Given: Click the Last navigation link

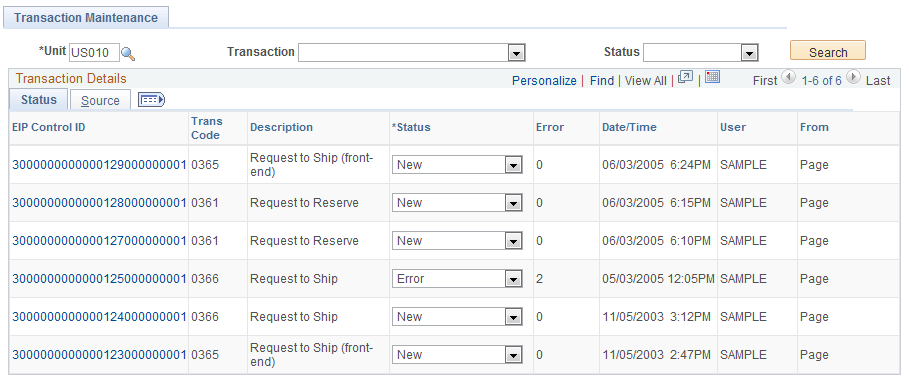Looking at the screenshot, I should coord(878,81).
